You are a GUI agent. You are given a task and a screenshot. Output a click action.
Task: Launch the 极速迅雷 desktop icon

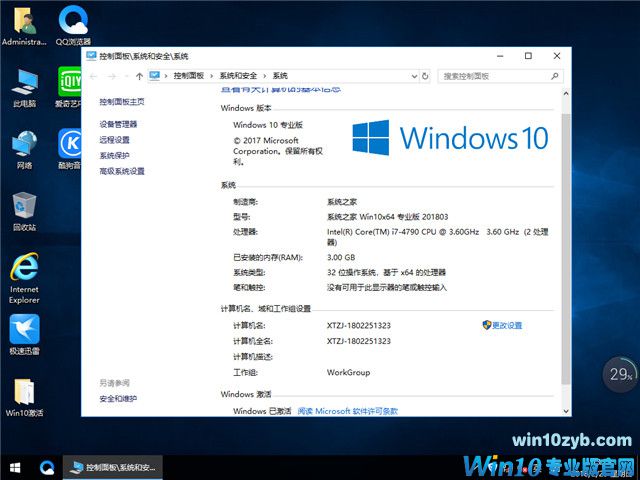click(24, 335)
